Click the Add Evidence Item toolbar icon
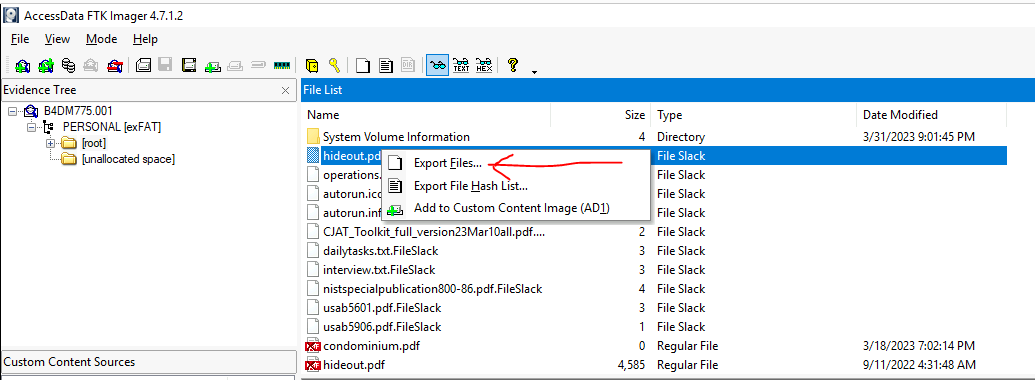This screenshot has height=380, width=1035. (23, 65)
